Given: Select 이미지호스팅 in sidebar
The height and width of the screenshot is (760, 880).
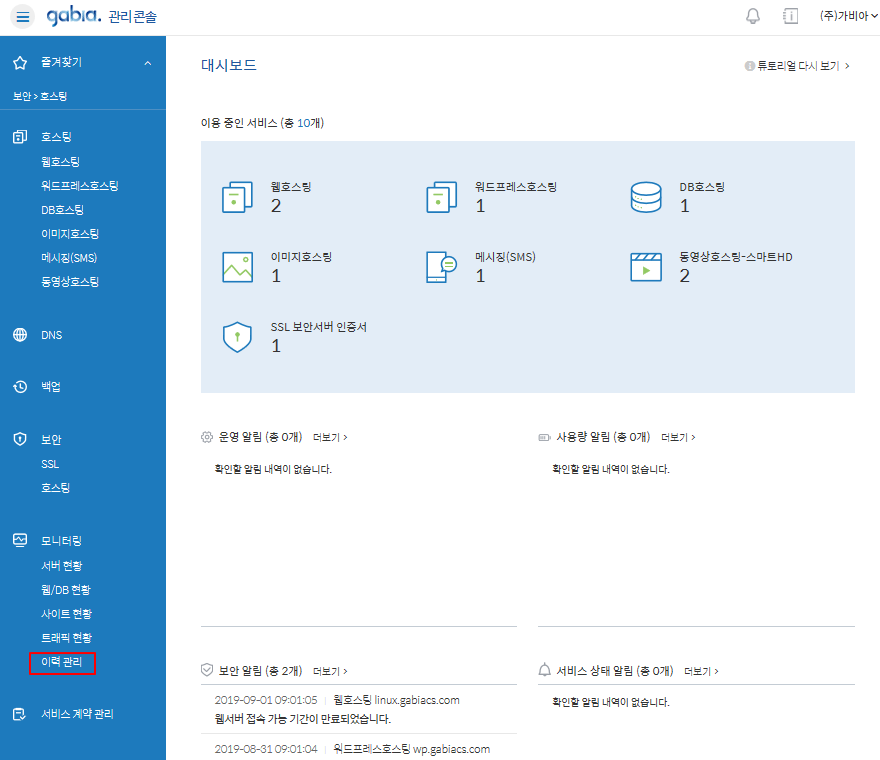Looking at the screenshot, I should [x=70, y=234].
